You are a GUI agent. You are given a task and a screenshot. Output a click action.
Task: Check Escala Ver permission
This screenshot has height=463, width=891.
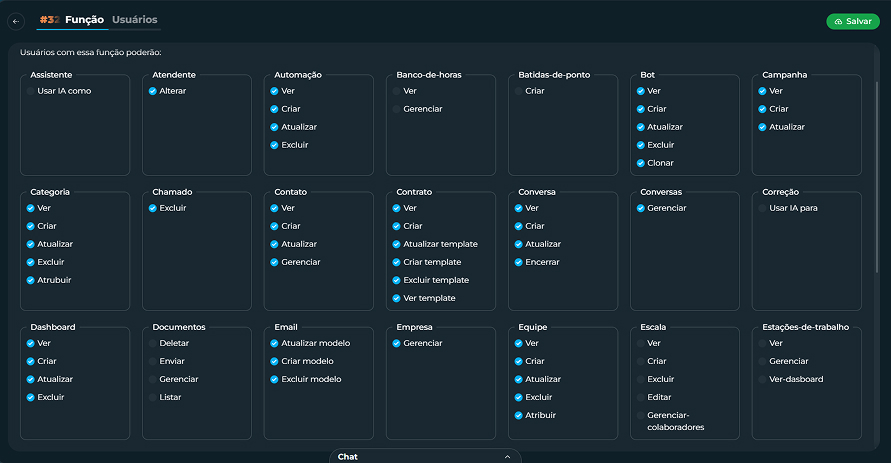tap(640, 343)
